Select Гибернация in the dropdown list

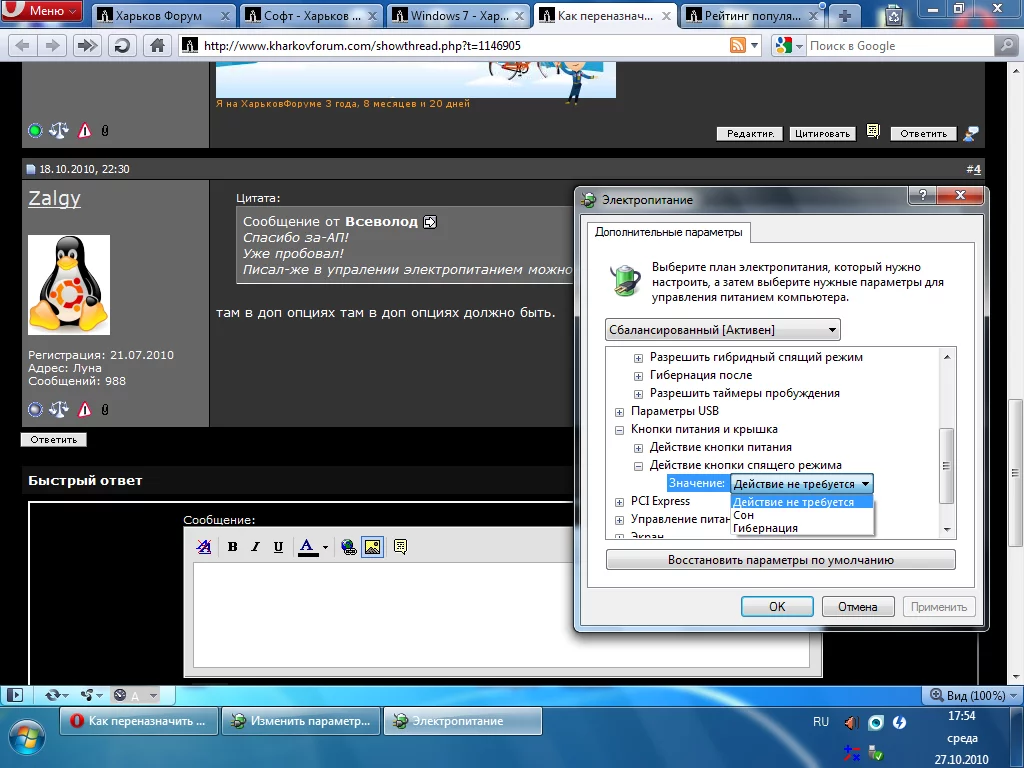click(x=802, y=528)
